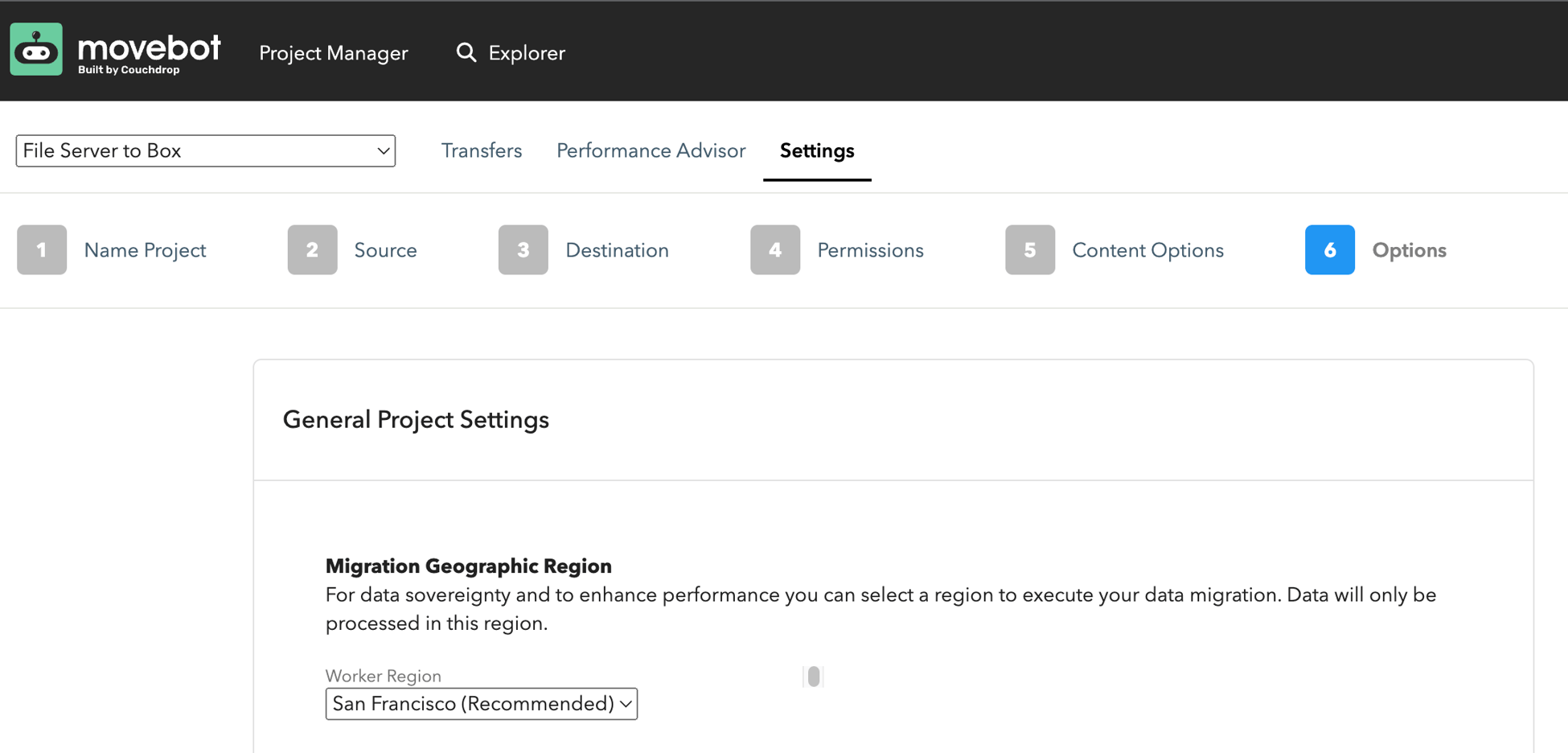Click the Content Options step label
1568x753 pixels.
[1147, 249]
